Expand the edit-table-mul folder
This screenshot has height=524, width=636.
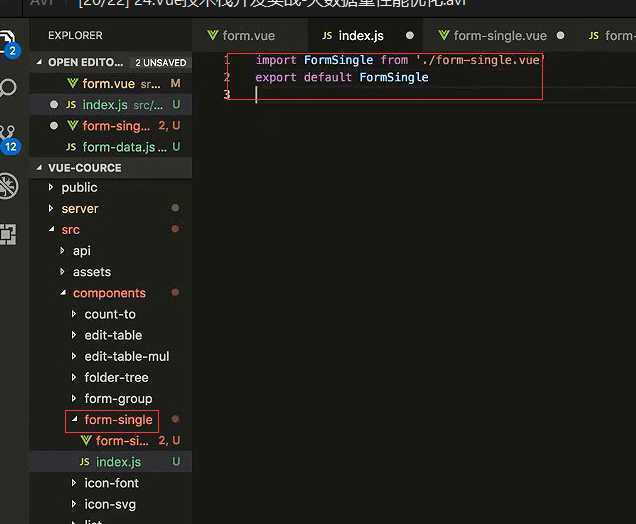click(127, 356)
